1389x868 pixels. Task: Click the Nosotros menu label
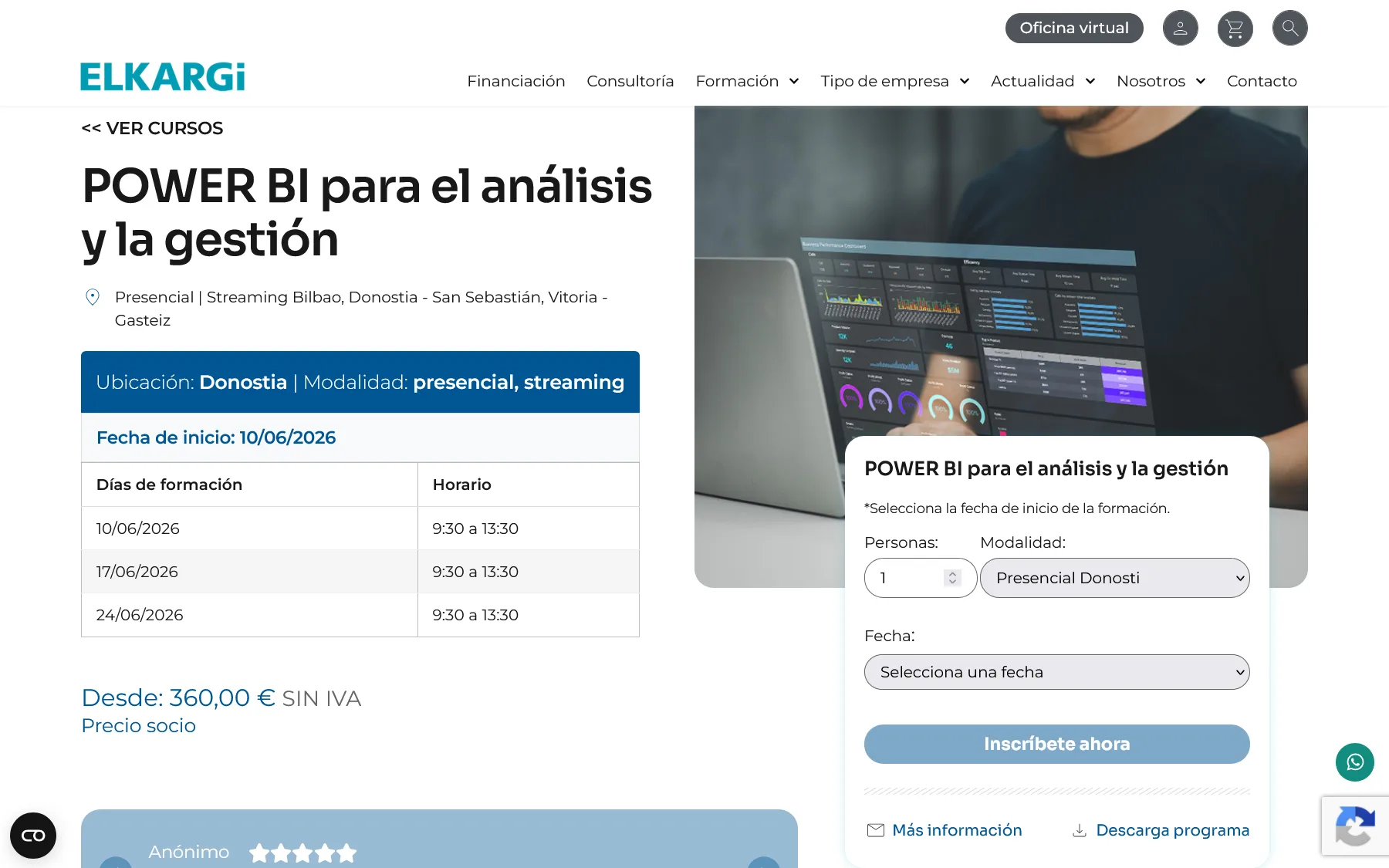pyautogui.click(x=1151, y=81)
